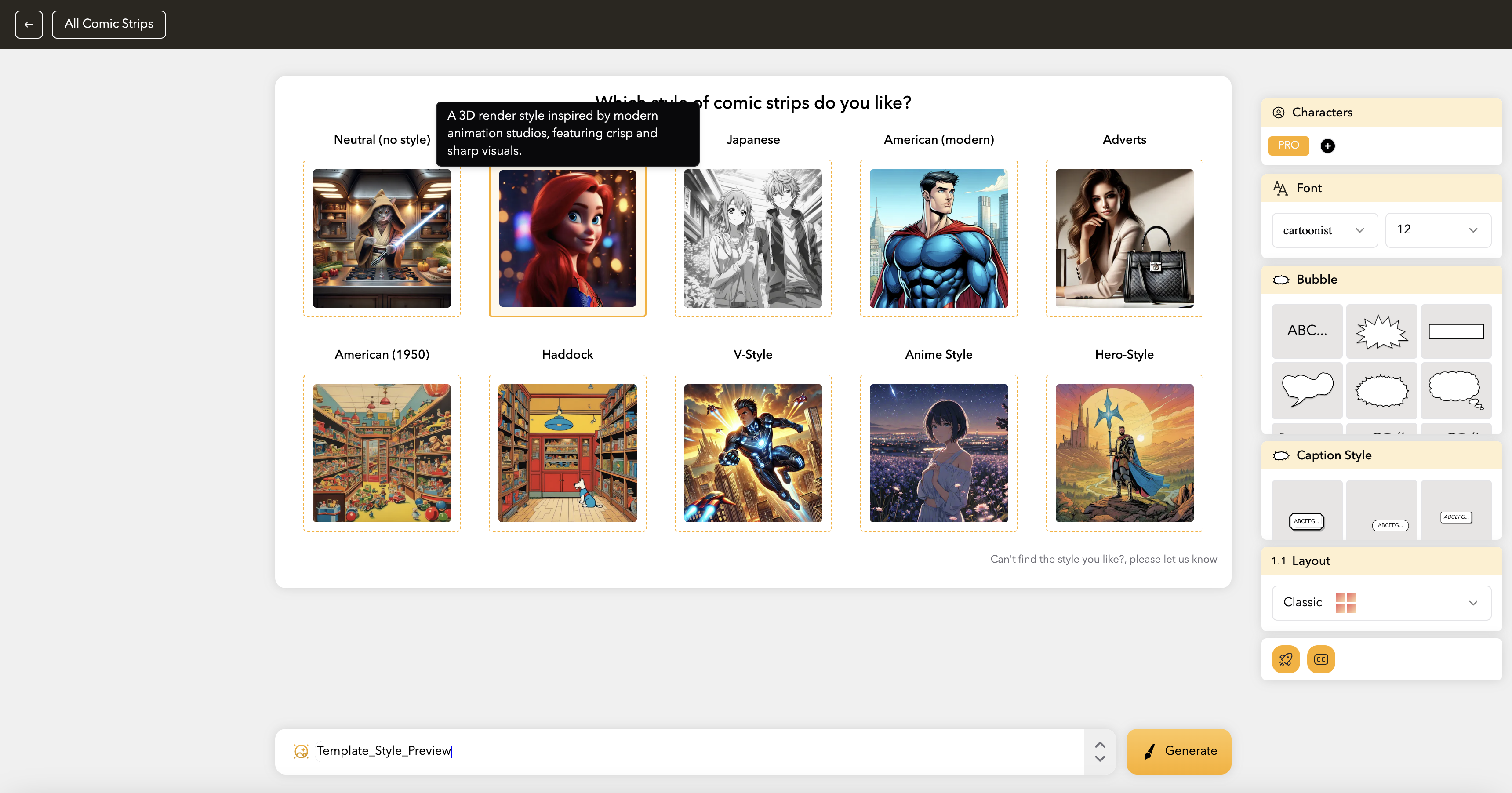Select the wavy-edged oval bubble
1512x793 pixels.
(1381, 390)
